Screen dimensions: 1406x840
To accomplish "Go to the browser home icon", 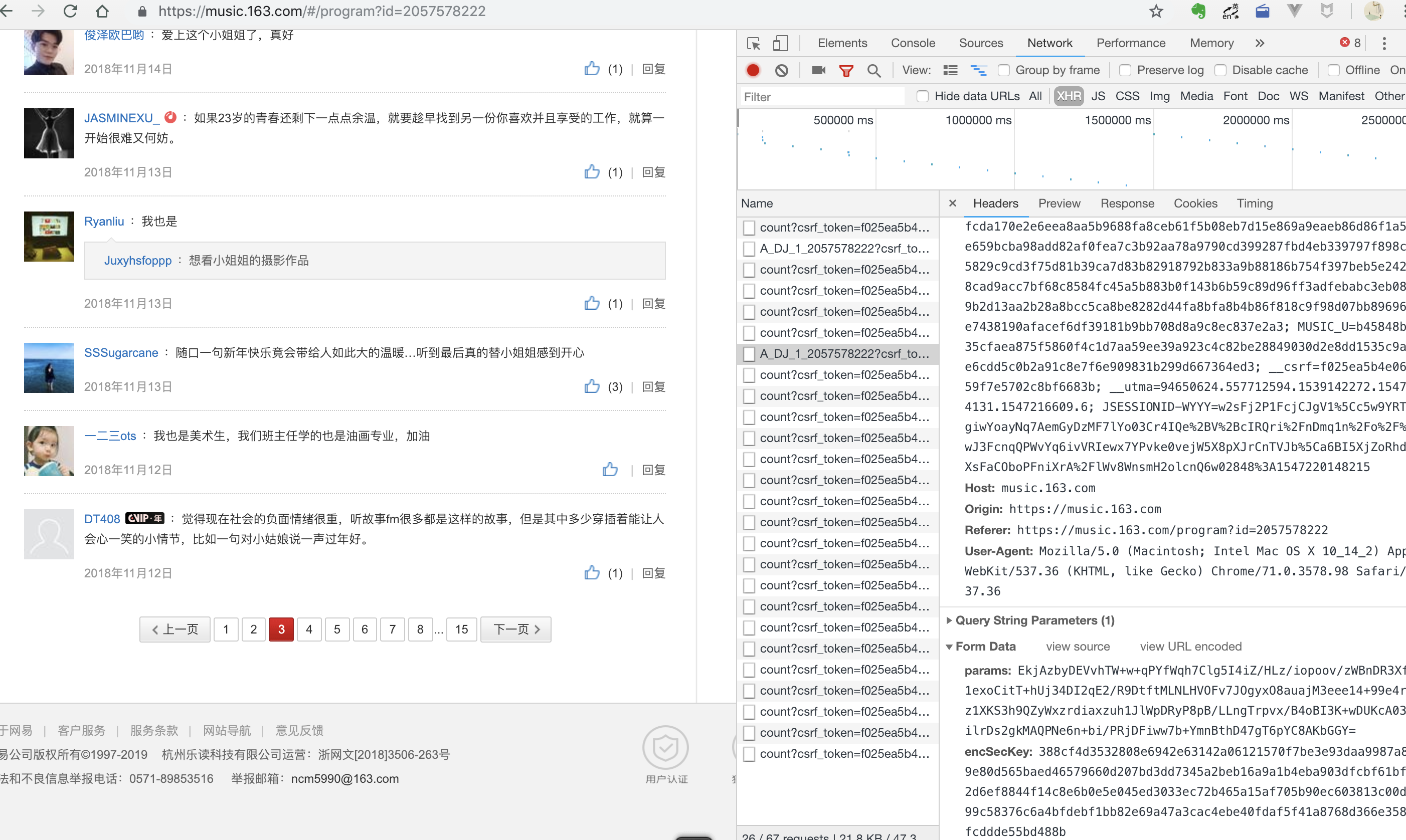I will pyautogui.click(x=102, y=12).
